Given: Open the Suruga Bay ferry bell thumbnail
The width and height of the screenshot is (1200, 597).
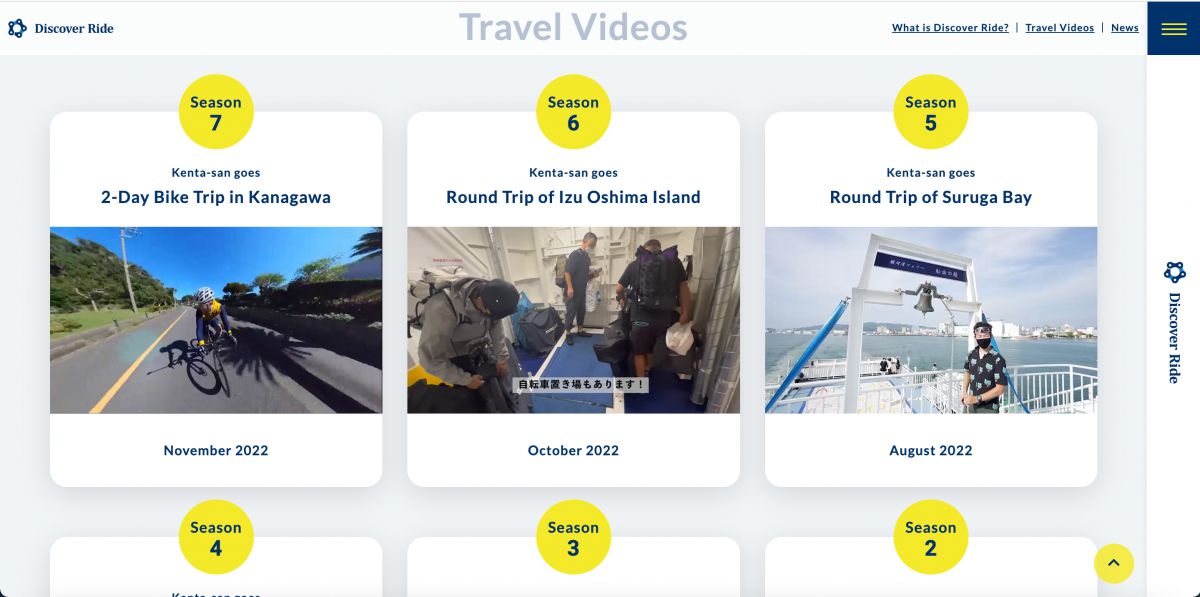Looking at the screenshot, I should pos(931,320).
